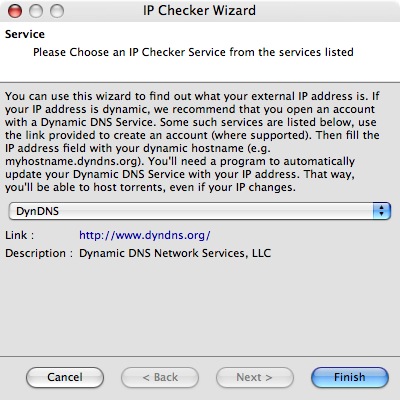Click 'you'll be able to host torrents' sentence

click(x=150, y=187)
